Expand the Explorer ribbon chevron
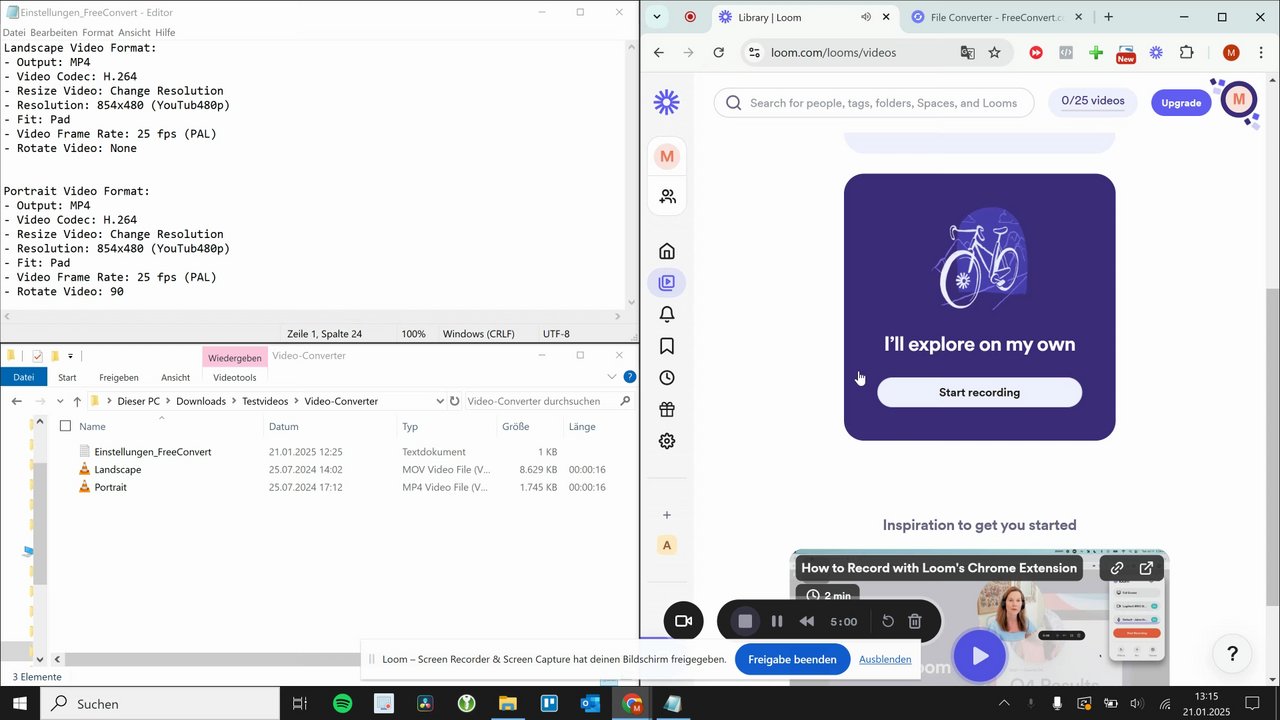This screenshot has height=720, width=1280. pyautogui.click(x=612, y=377)
